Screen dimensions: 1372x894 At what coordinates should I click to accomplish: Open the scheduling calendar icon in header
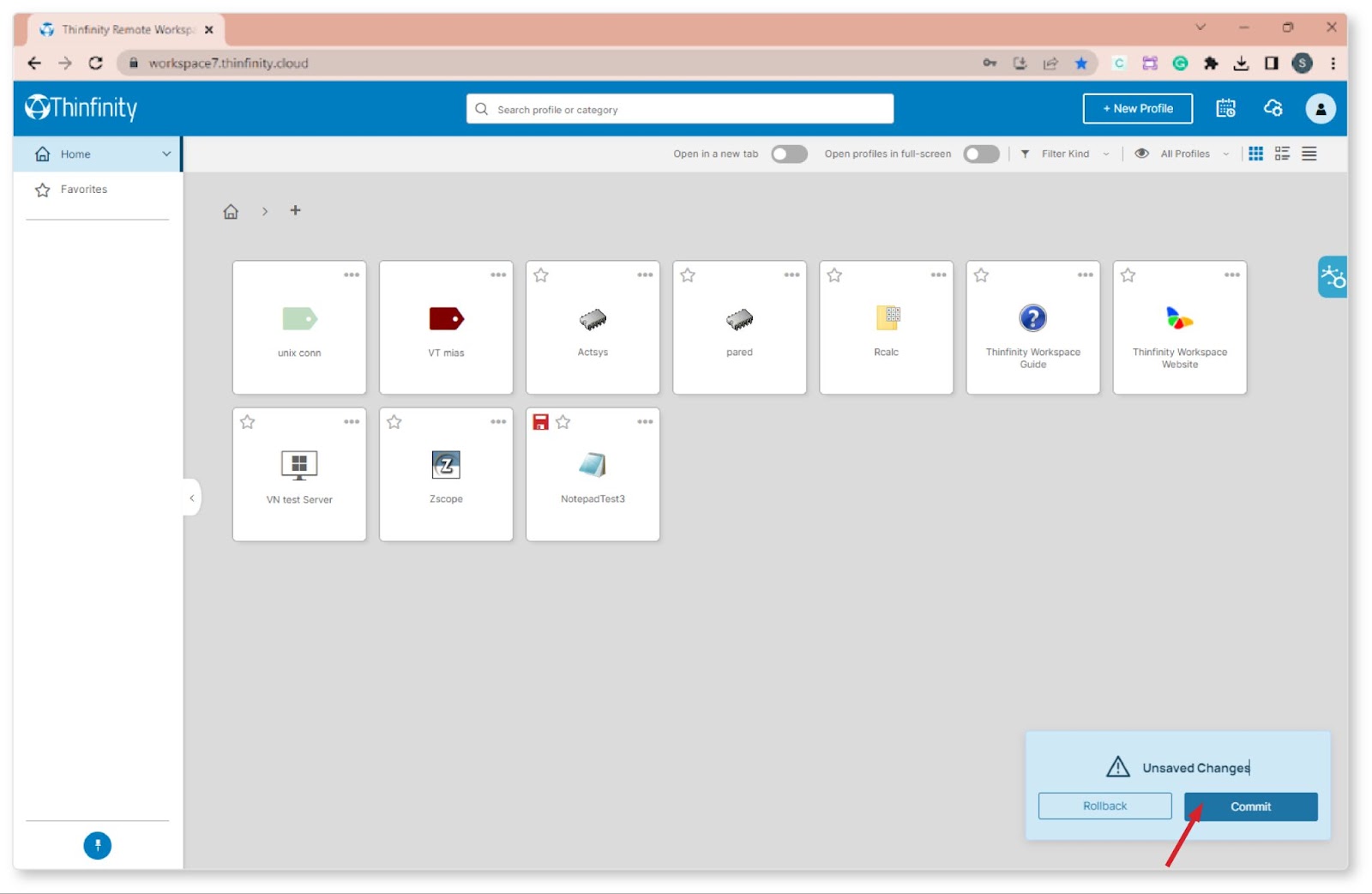(1226, 108)
